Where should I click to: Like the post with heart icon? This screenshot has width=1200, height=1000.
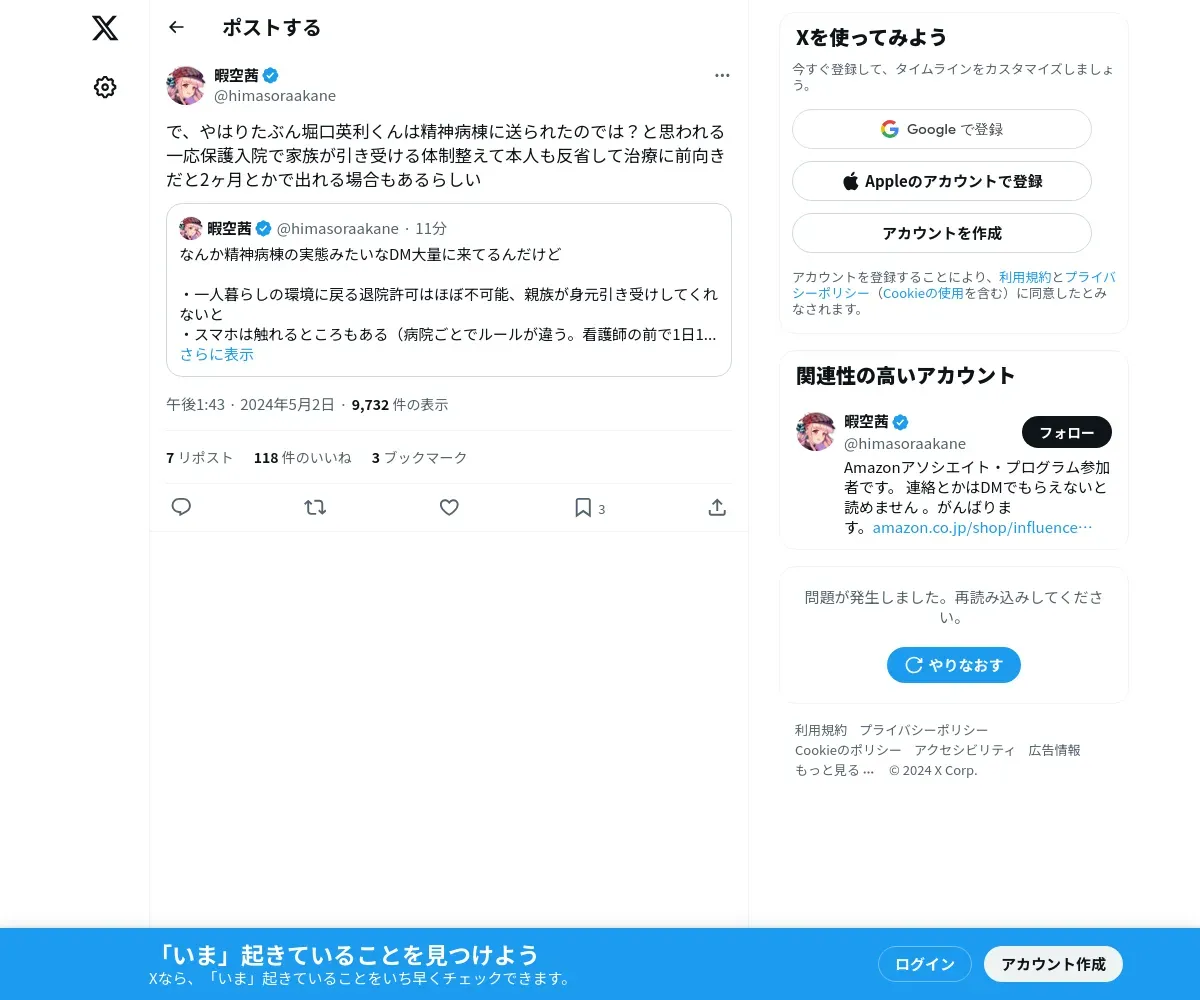click(x=449, y=507)
